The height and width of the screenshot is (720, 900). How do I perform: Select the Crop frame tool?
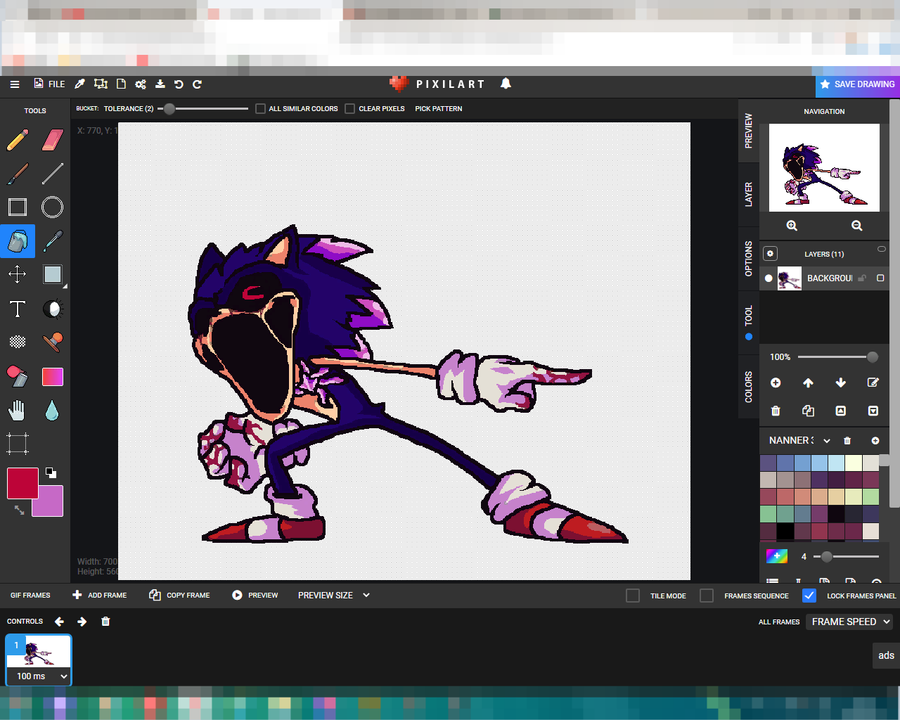[17, 444]
